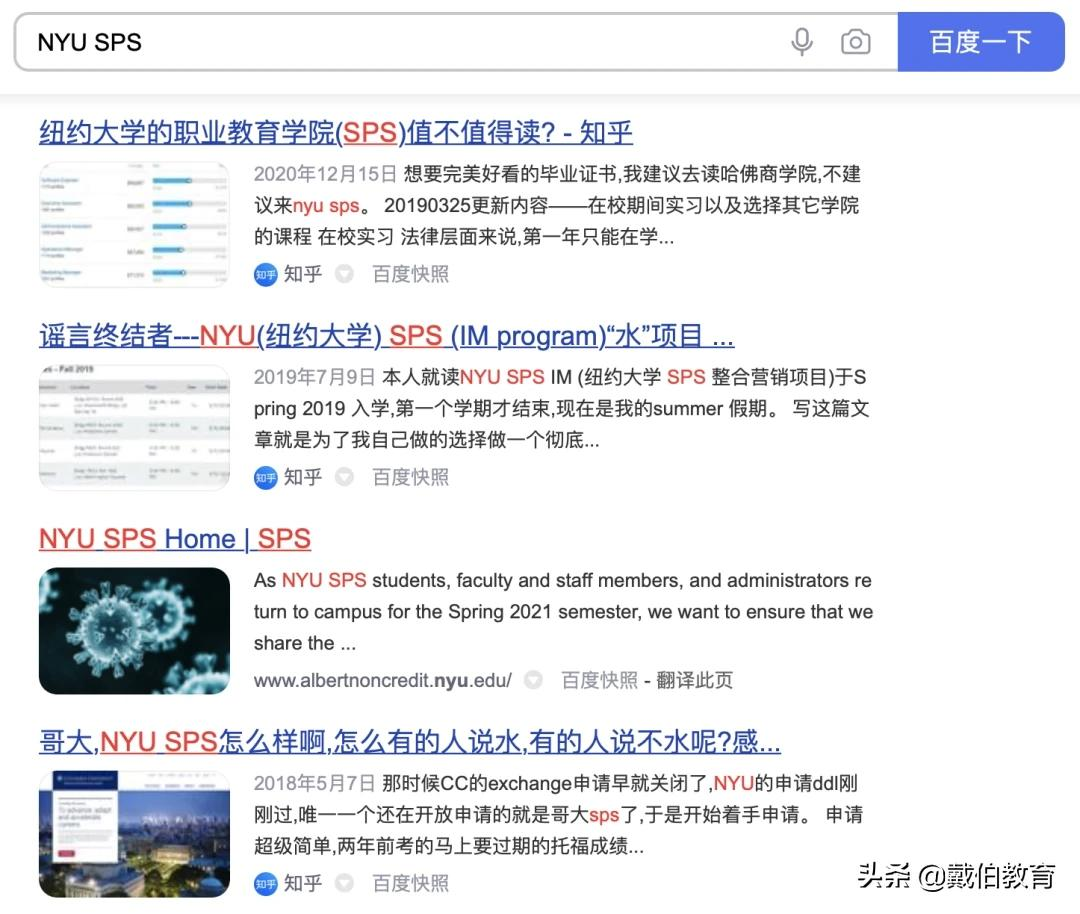Open 翻译此页 for the NYU SPS Home result
This screenshot has height=914, width=1080.
click(694, 680)
